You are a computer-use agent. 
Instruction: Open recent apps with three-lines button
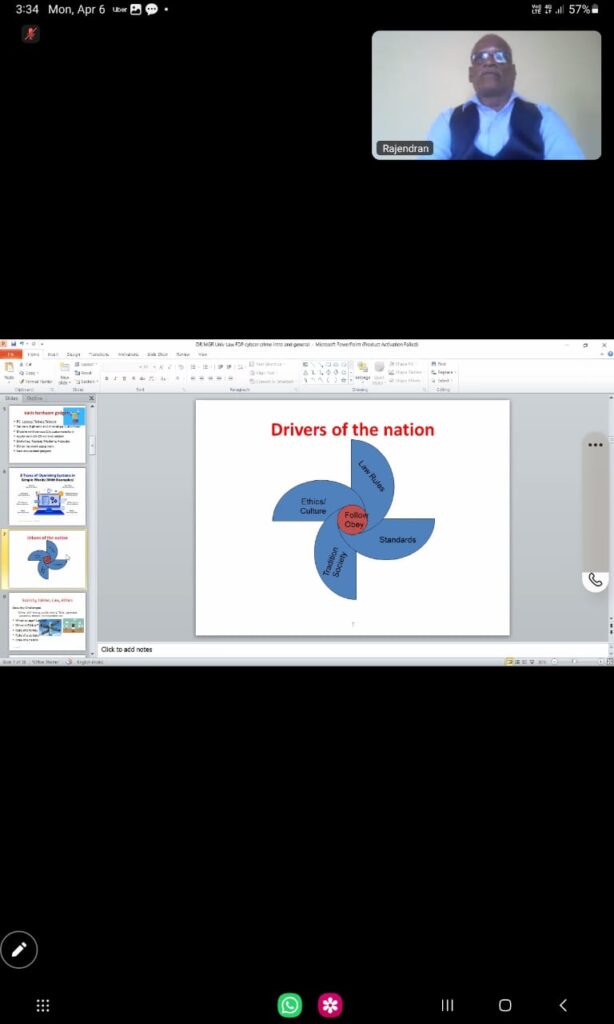[447, 1004]
